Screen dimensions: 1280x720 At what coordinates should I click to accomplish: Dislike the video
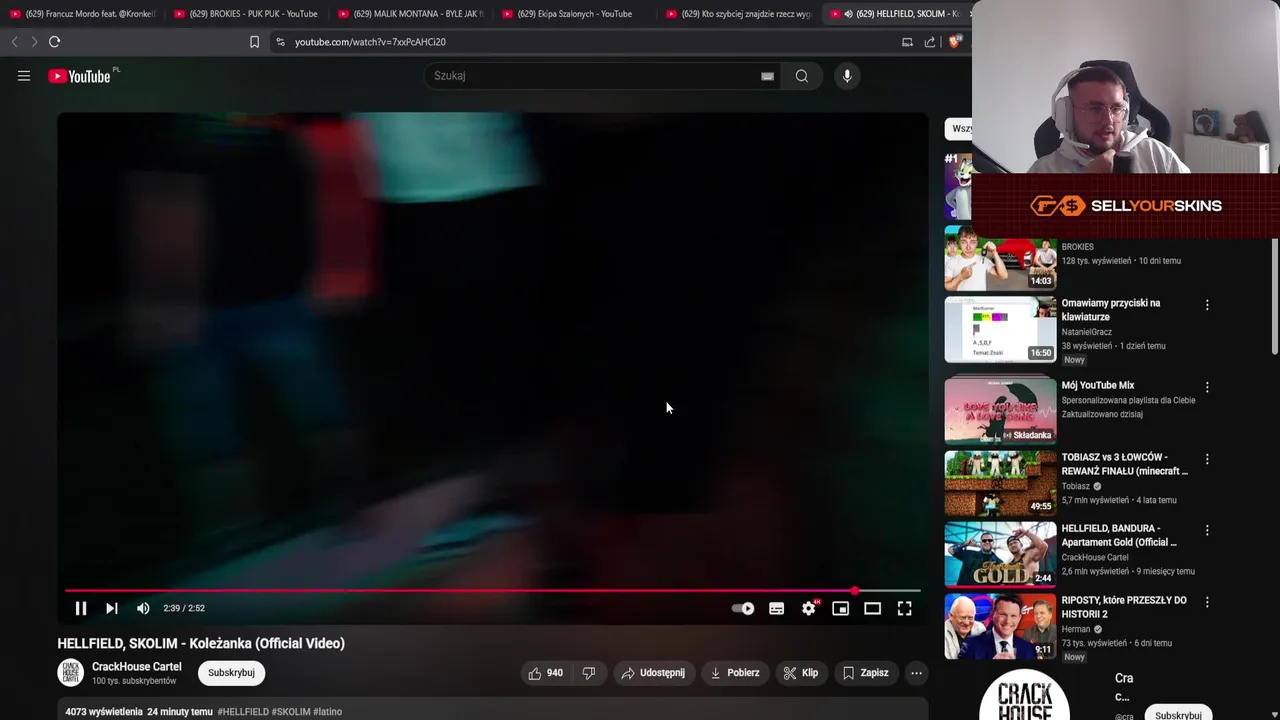pos(589,673)
